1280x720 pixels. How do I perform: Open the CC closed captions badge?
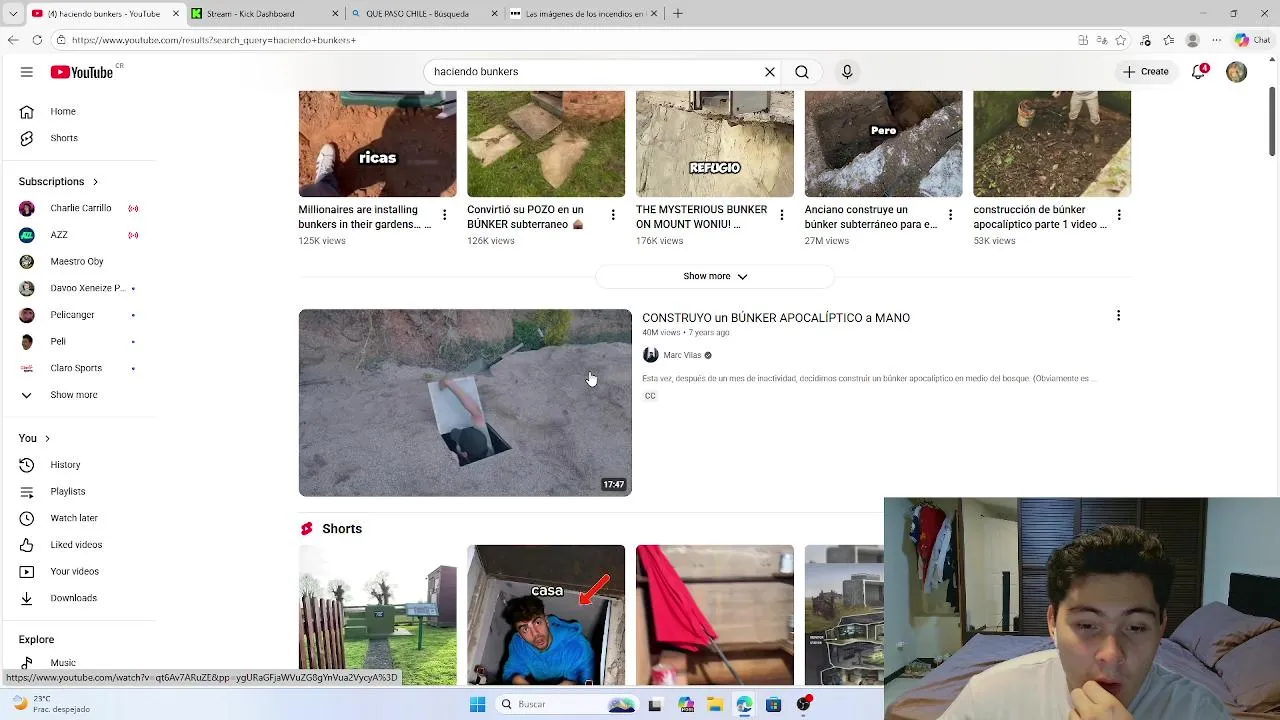pyautogui.click(x=650, y=396)
